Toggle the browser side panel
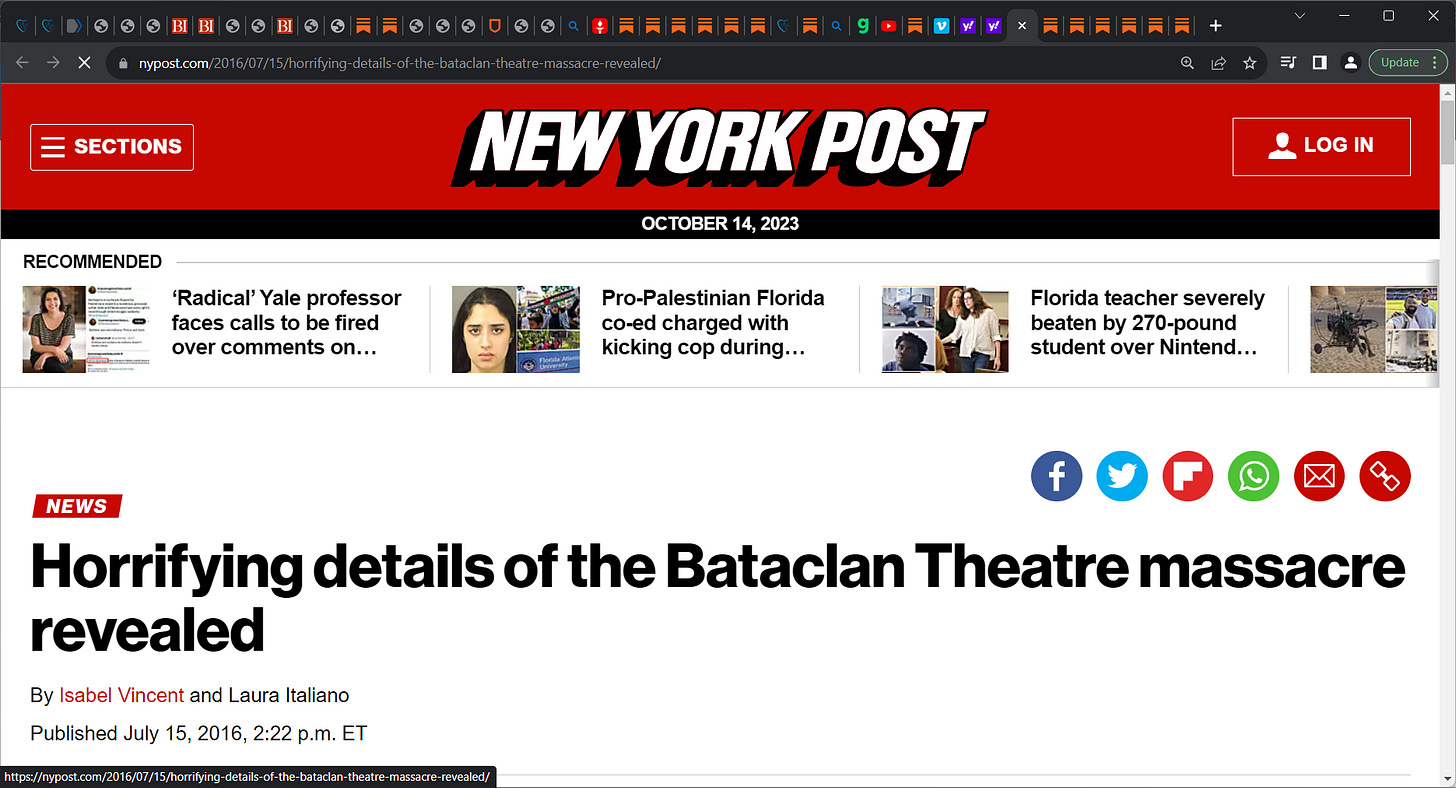This screenshot has height=788, width=1456. point(1319,62)
